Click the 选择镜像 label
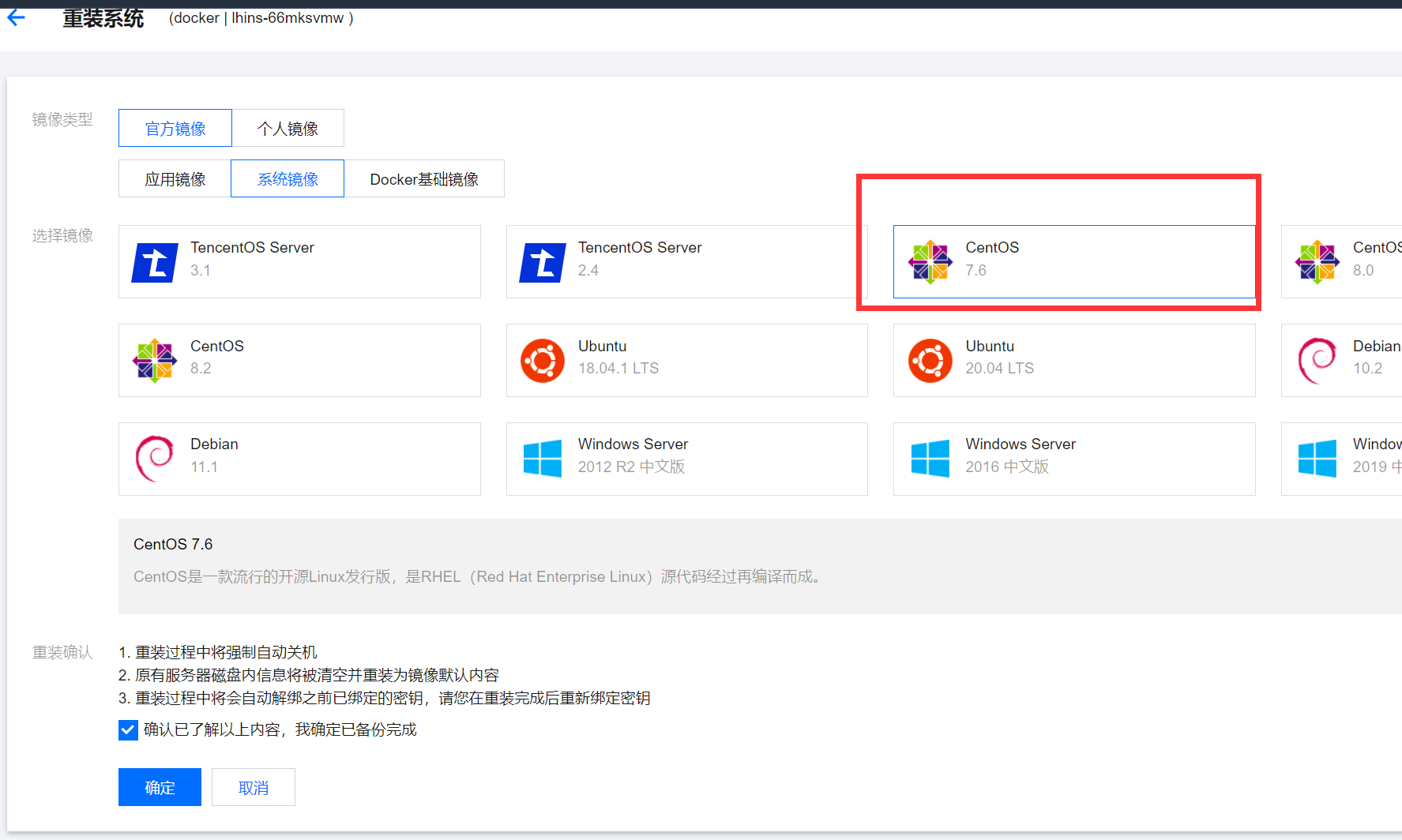 click(x=62, y=235)
